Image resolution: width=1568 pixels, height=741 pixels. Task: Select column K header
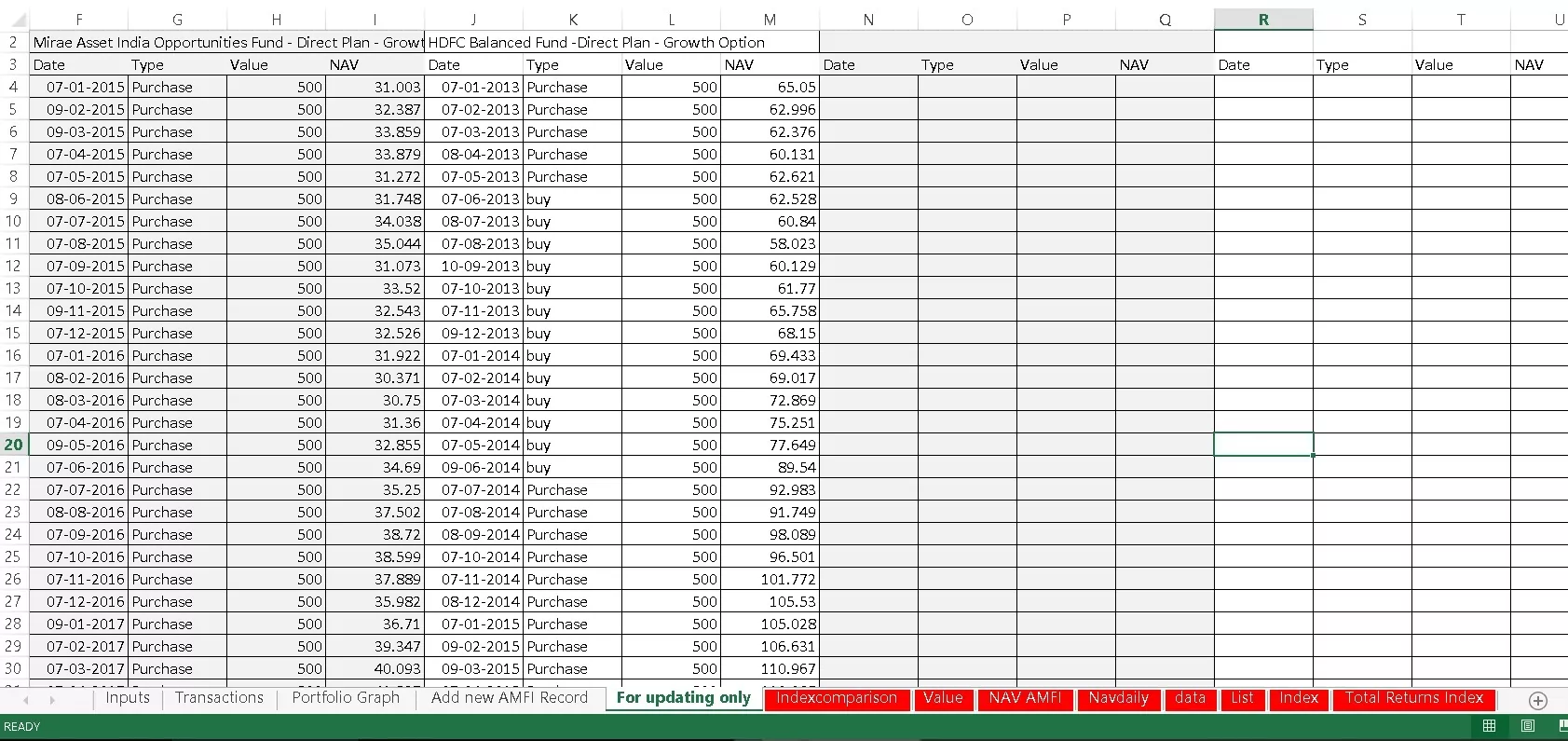click(572, 20)
